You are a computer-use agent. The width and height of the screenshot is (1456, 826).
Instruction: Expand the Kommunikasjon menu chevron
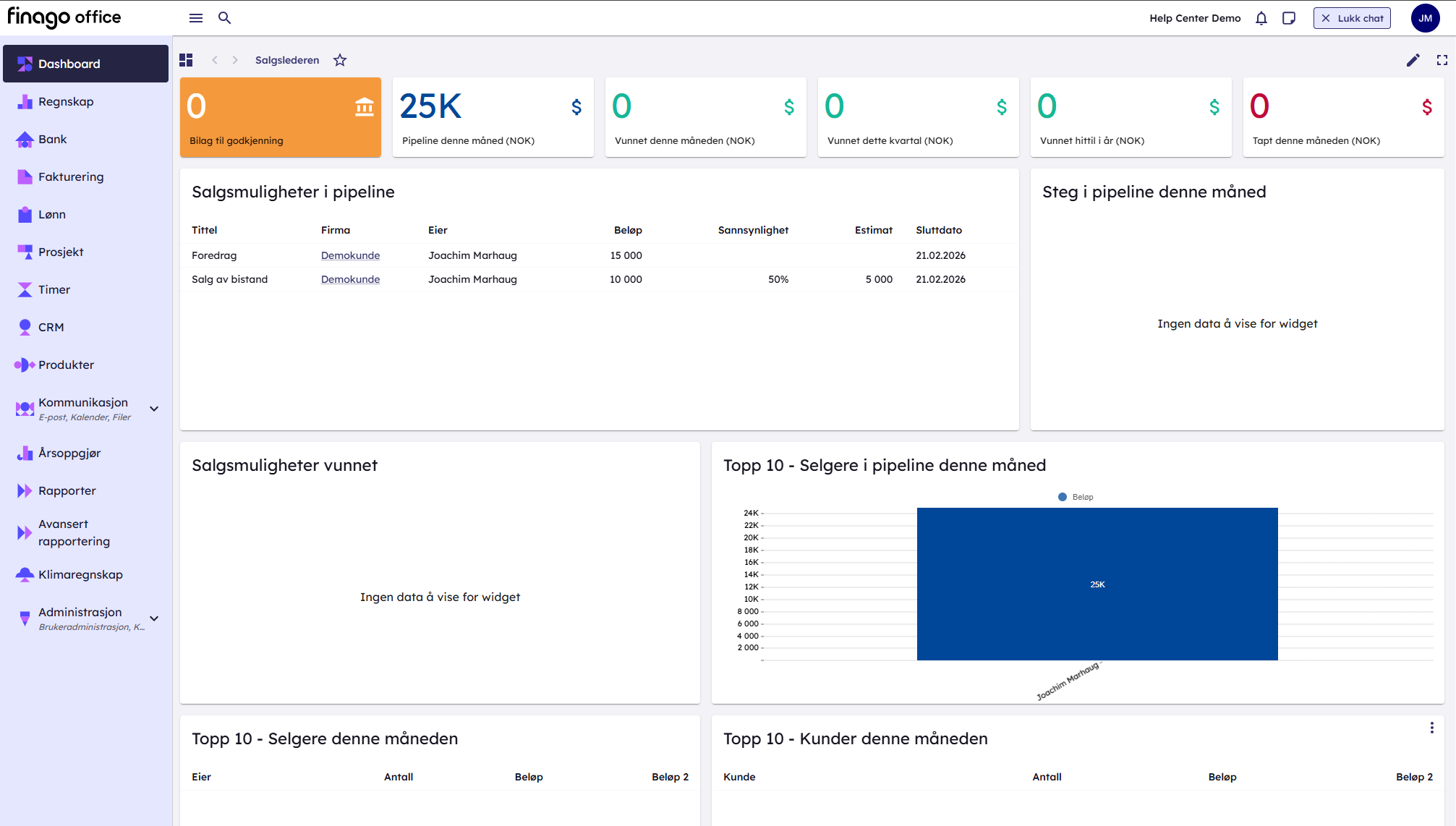154,409
